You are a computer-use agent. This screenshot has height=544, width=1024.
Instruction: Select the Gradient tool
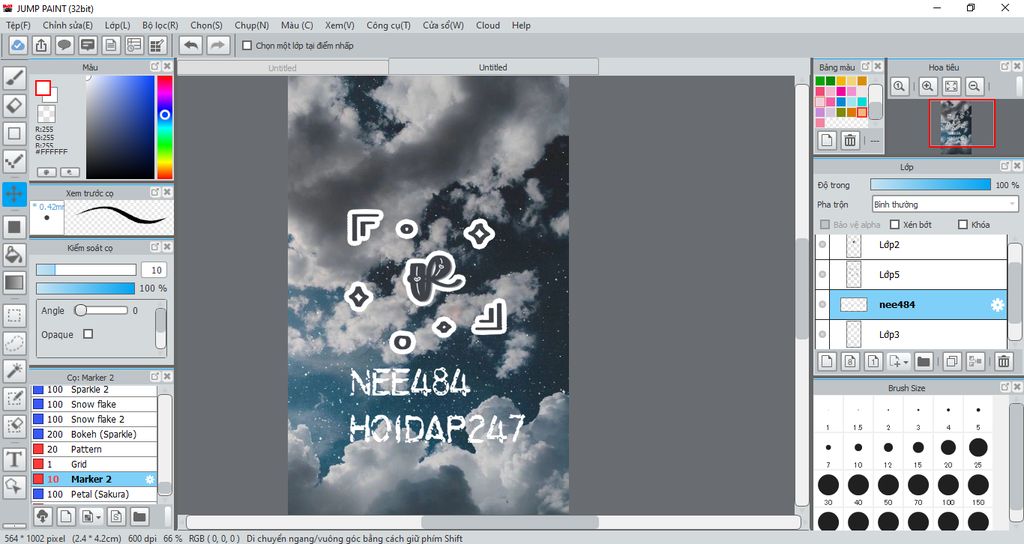14,283
